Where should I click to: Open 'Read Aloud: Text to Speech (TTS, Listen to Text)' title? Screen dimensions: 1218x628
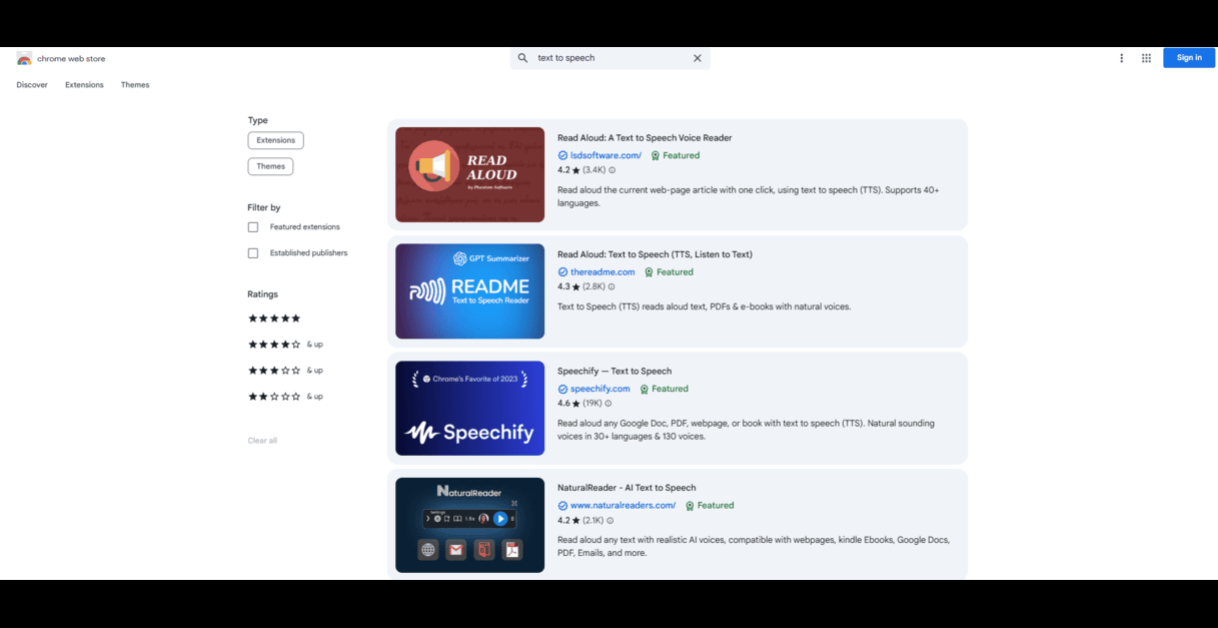point(655,254)
